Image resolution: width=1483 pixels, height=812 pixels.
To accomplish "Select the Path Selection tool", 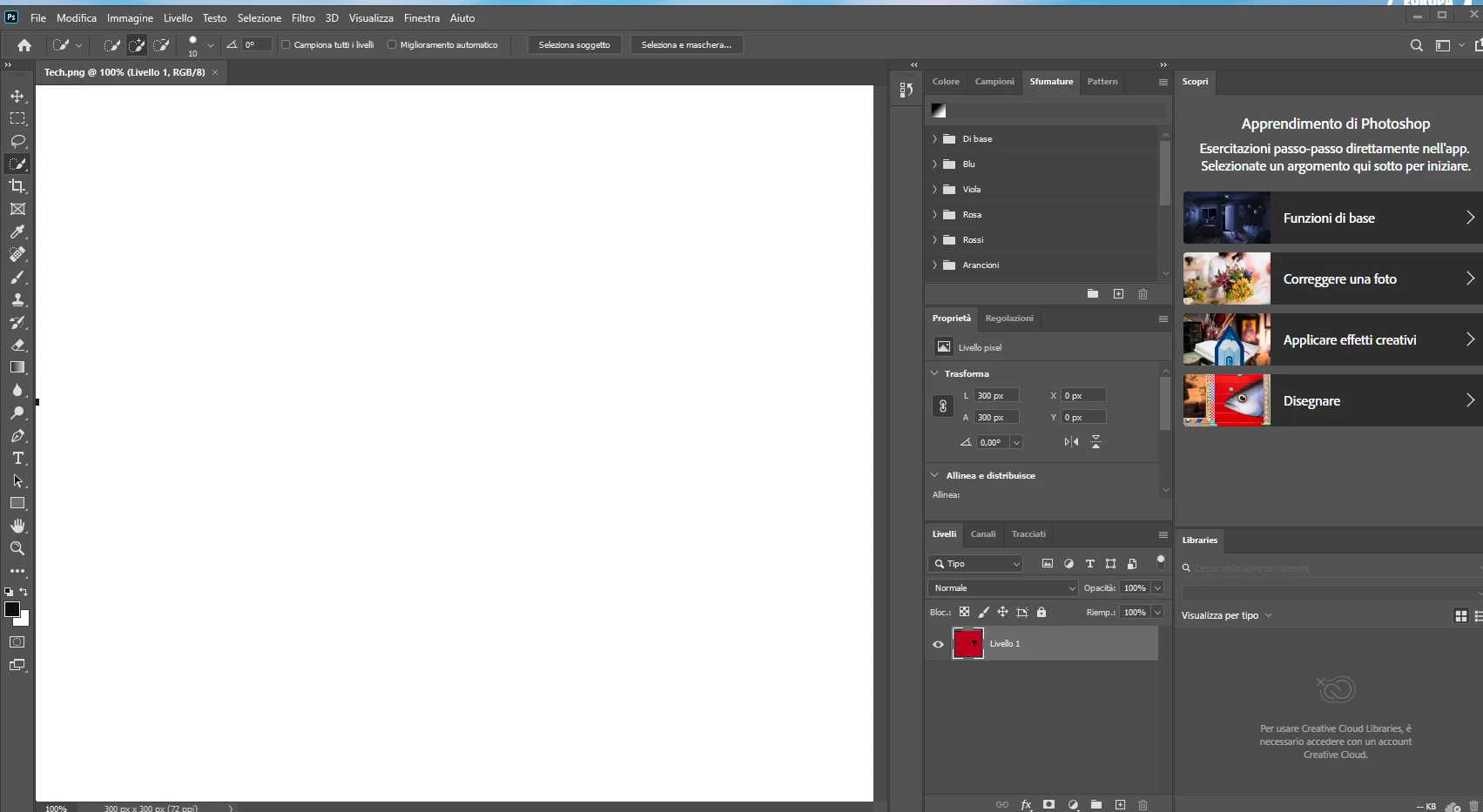I will pyautogui.click(x=17, y=480).
